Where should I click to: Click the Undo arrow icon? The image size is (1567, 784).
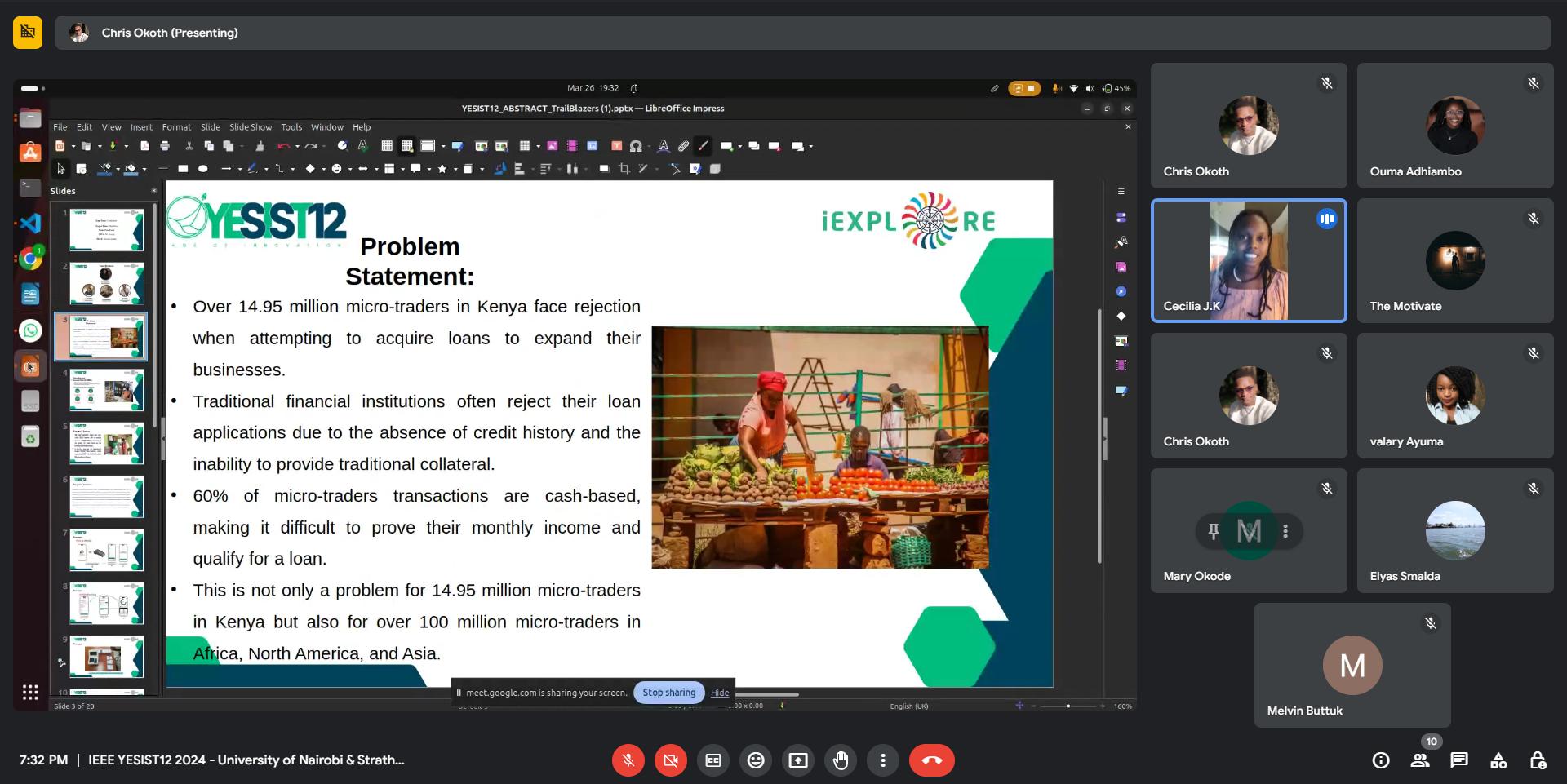tap(283, 146)
